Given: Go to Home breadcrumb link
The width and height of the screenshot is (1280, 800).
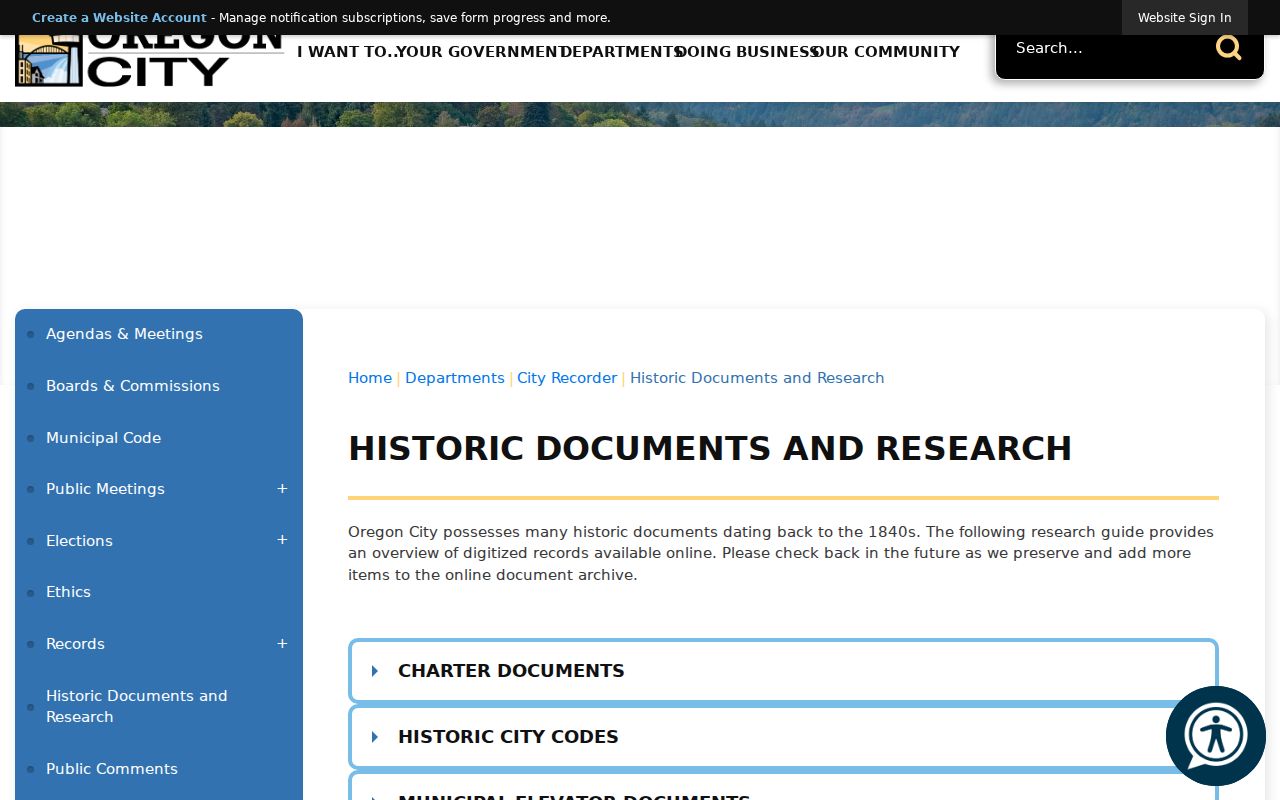Looking at the screenshot, I should (370, 378).
